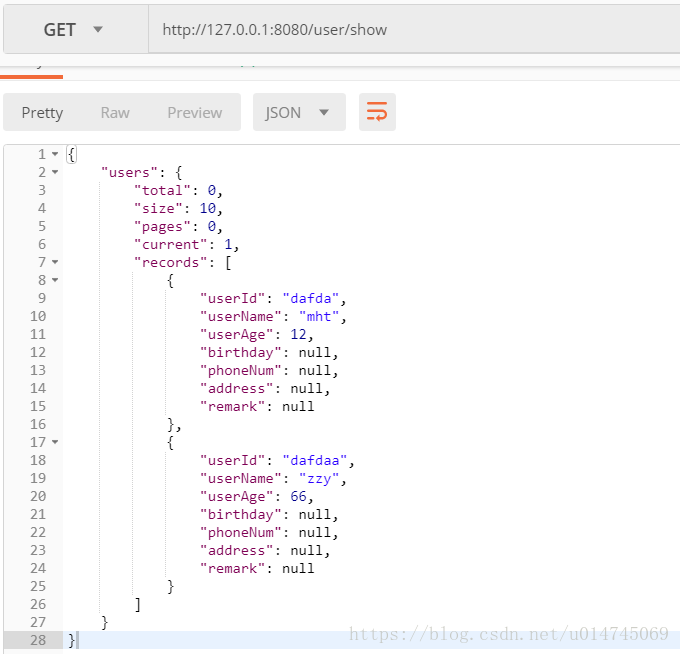This screenshot has height=654, width=680.
Task: Click "birthday" key on line 21
Action: coord(241,514)
